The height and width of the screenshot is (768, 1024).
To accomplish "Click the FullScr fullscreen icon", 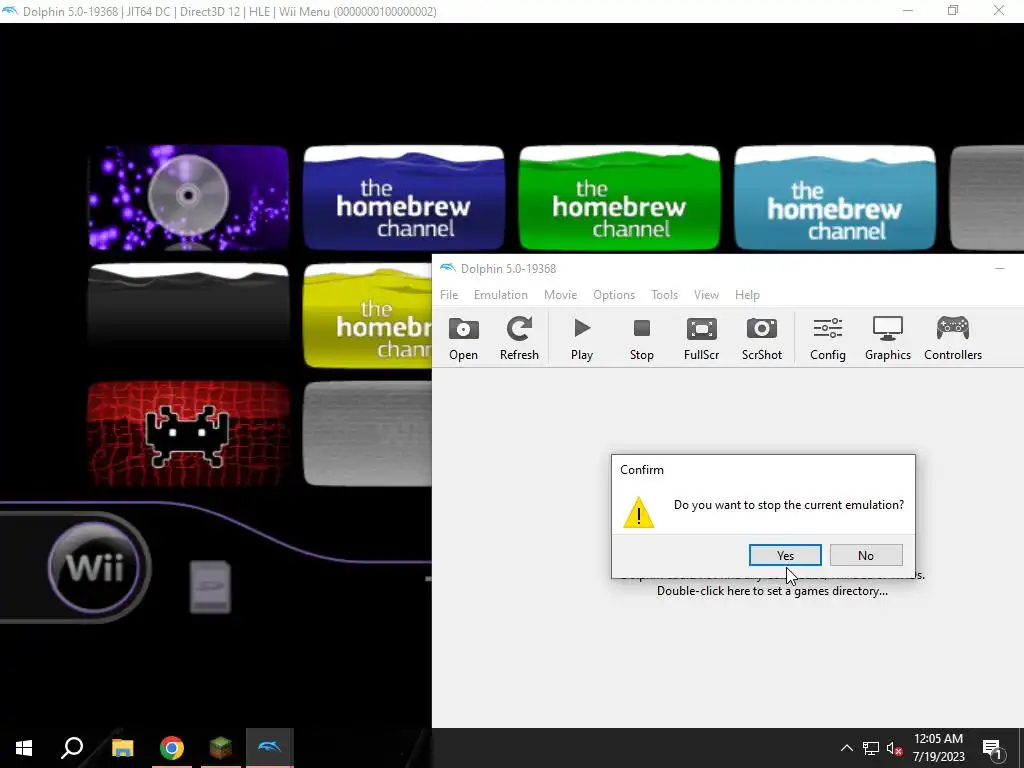I will pos(701,338).
